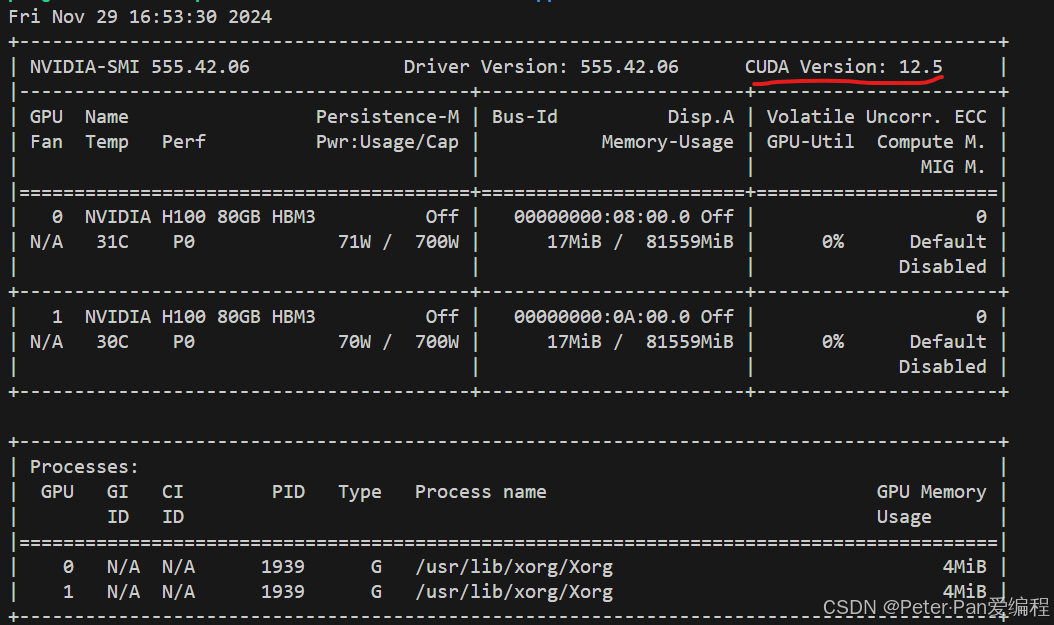Click the "Persistence-M" column header
Image resolution: width=1054 pixels, height=625 pixels.
(387, 117)
